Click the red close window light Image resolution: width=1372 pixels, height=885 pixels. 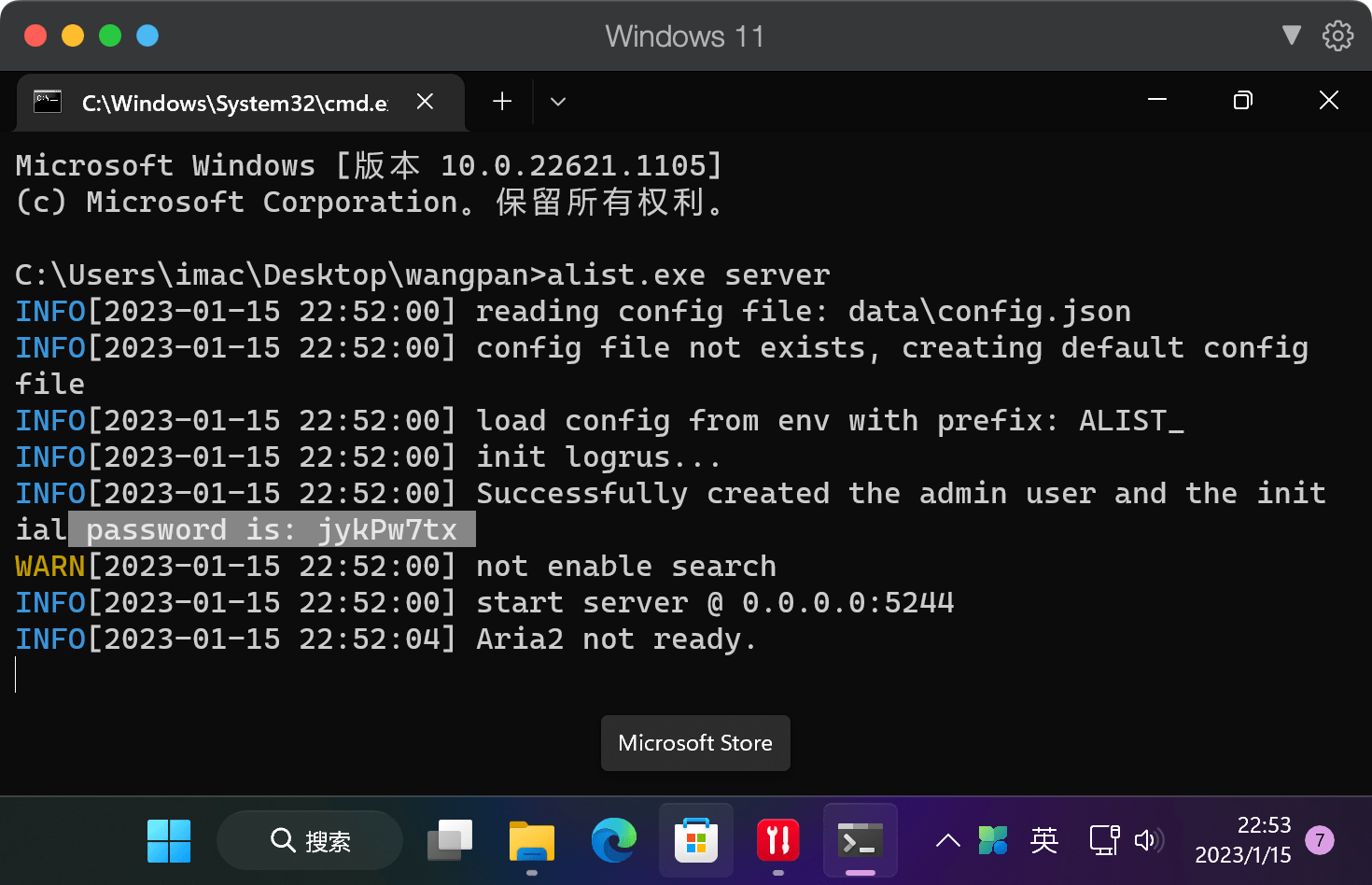click(35, 35)
